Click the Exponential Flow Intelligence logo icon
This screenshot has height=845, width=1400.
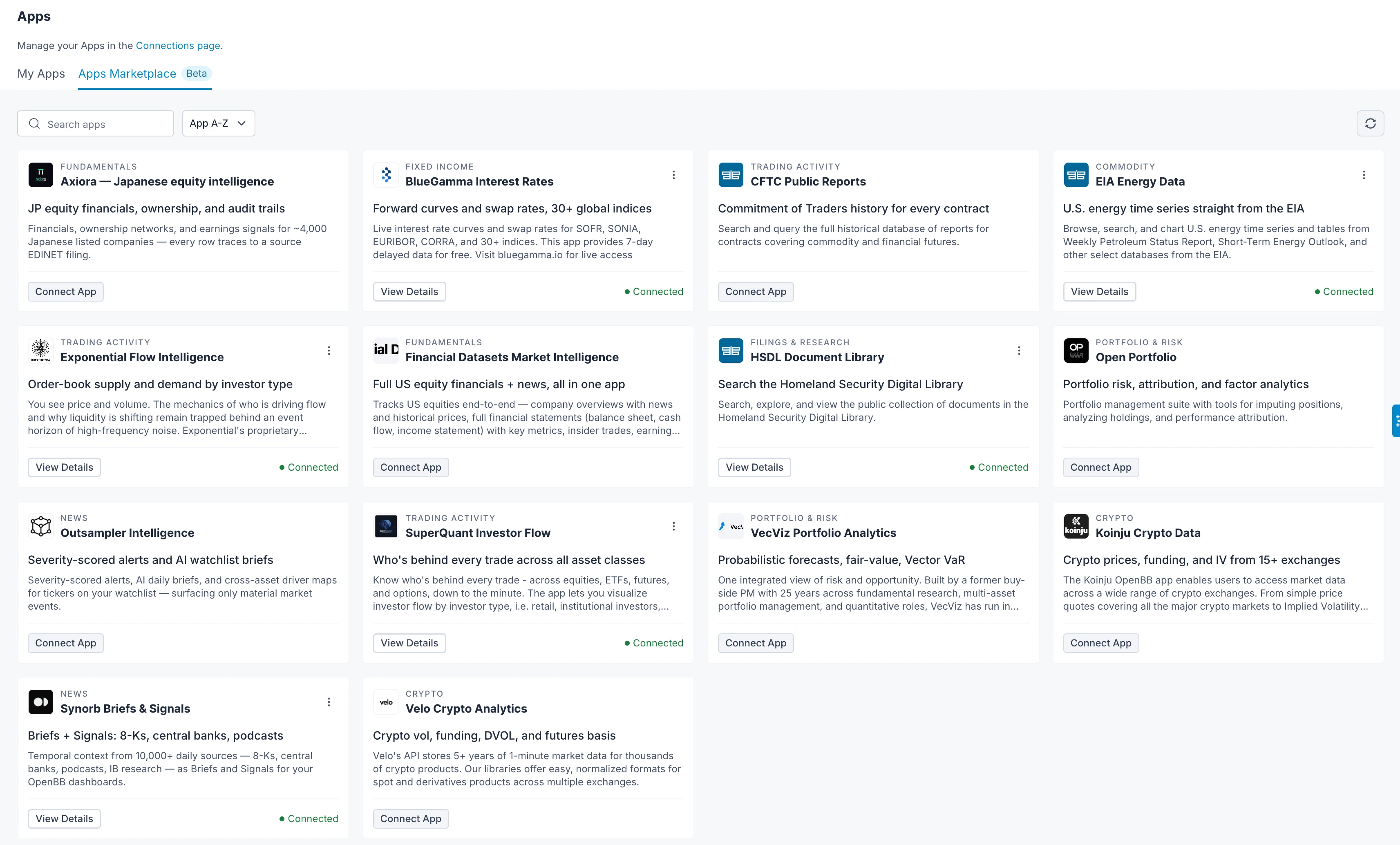click(40, 350)
